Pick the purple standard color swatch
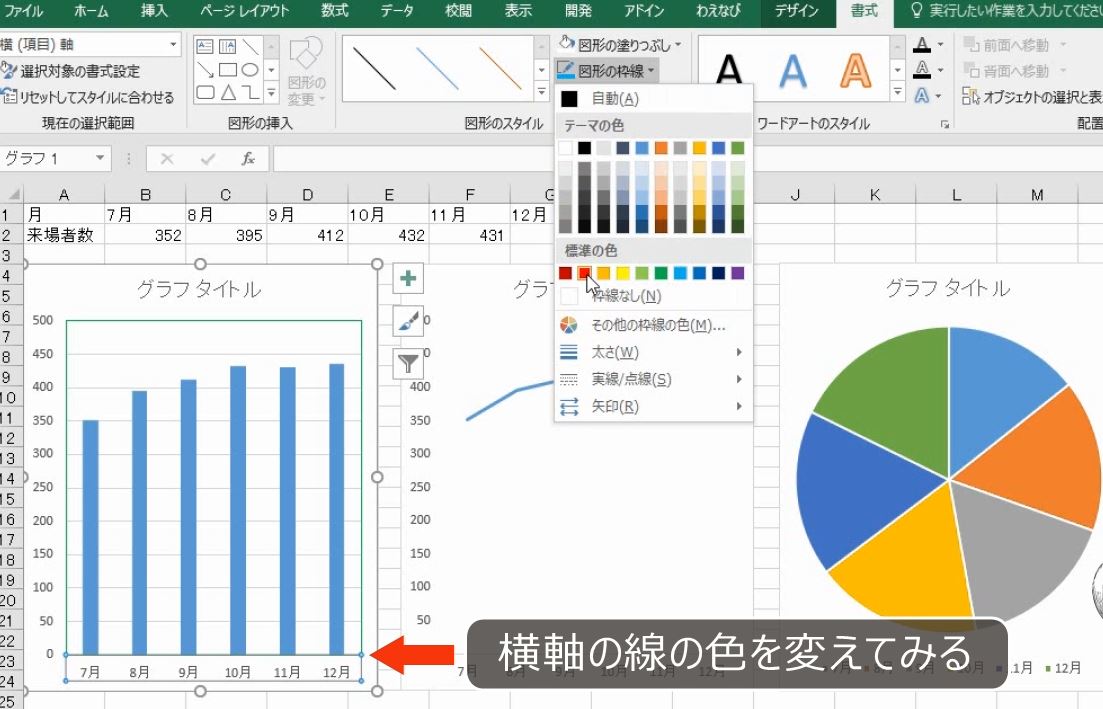Screen dimensions: 1103x709 click(x=737, y=273)
